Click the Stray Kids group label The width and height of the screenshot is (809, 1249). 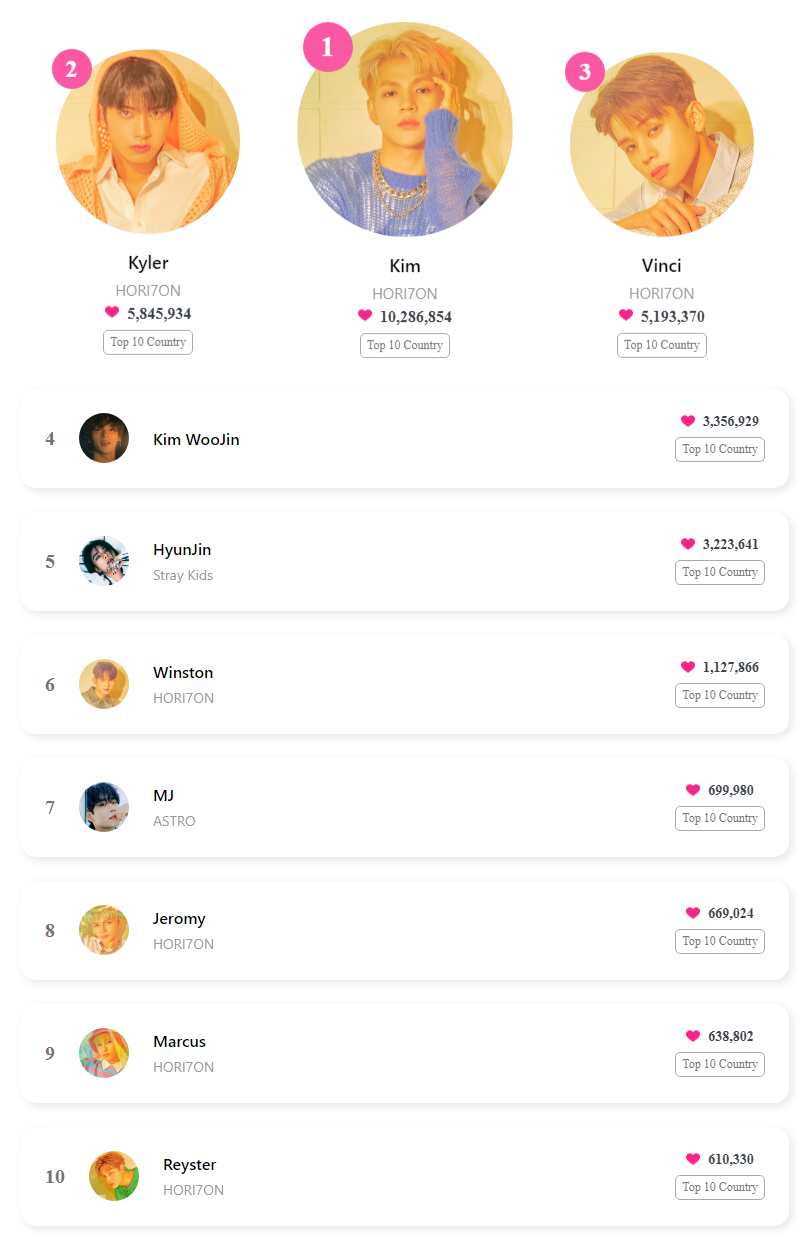pos(183,575)
